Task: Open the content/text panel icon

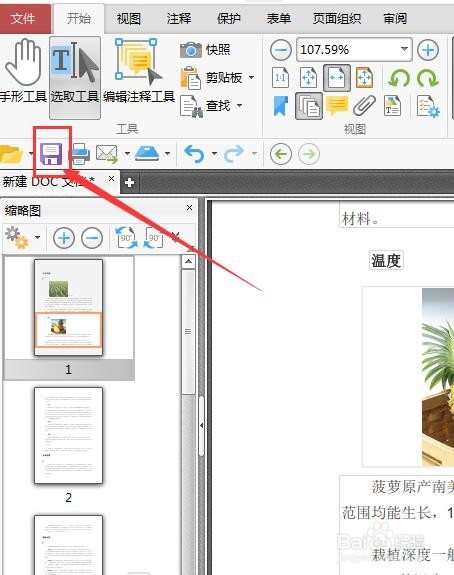Action: point(392,106)
